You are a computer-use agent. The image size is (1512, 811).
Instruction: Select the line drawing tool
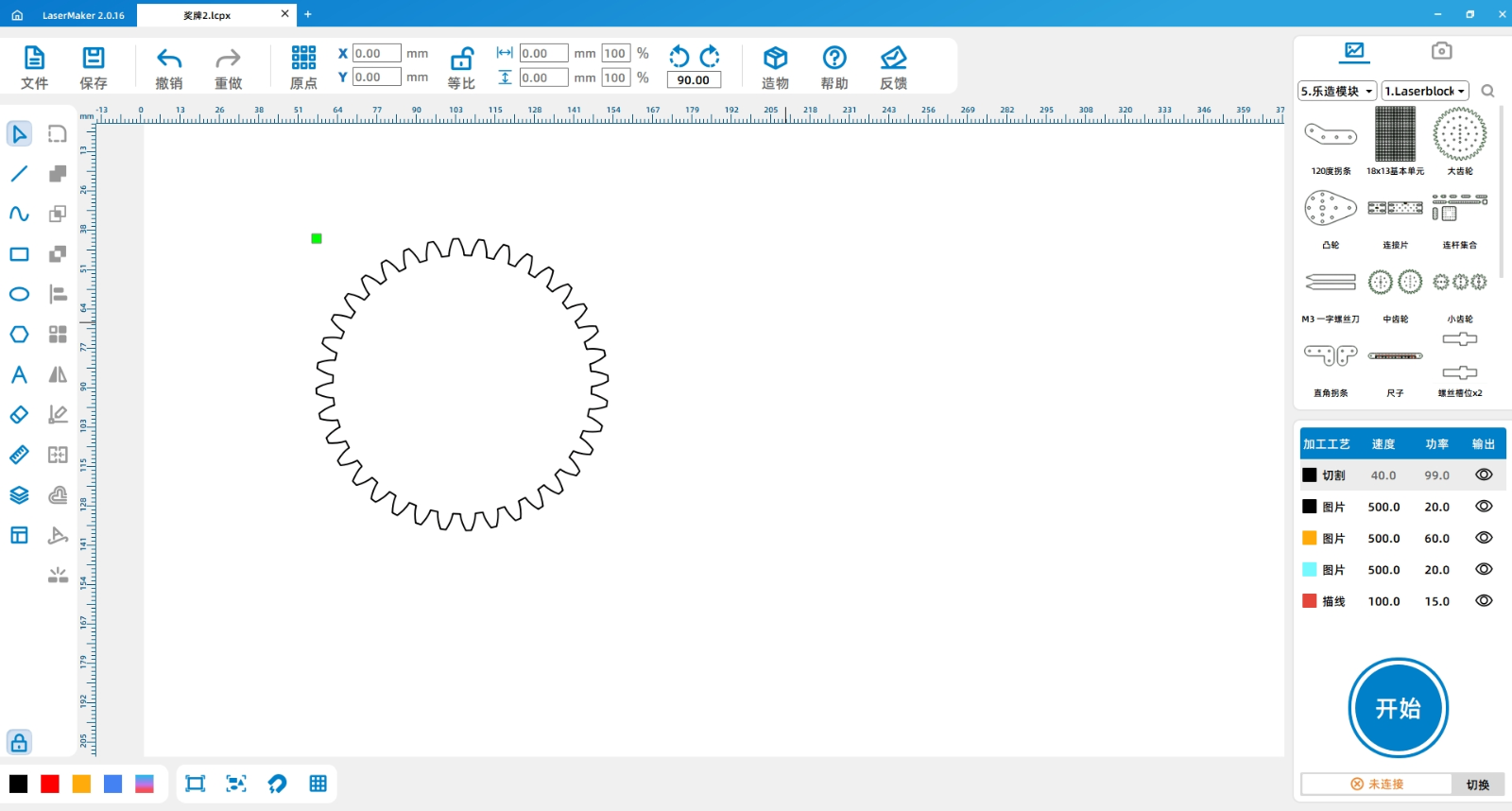click(x=19, y=174)
